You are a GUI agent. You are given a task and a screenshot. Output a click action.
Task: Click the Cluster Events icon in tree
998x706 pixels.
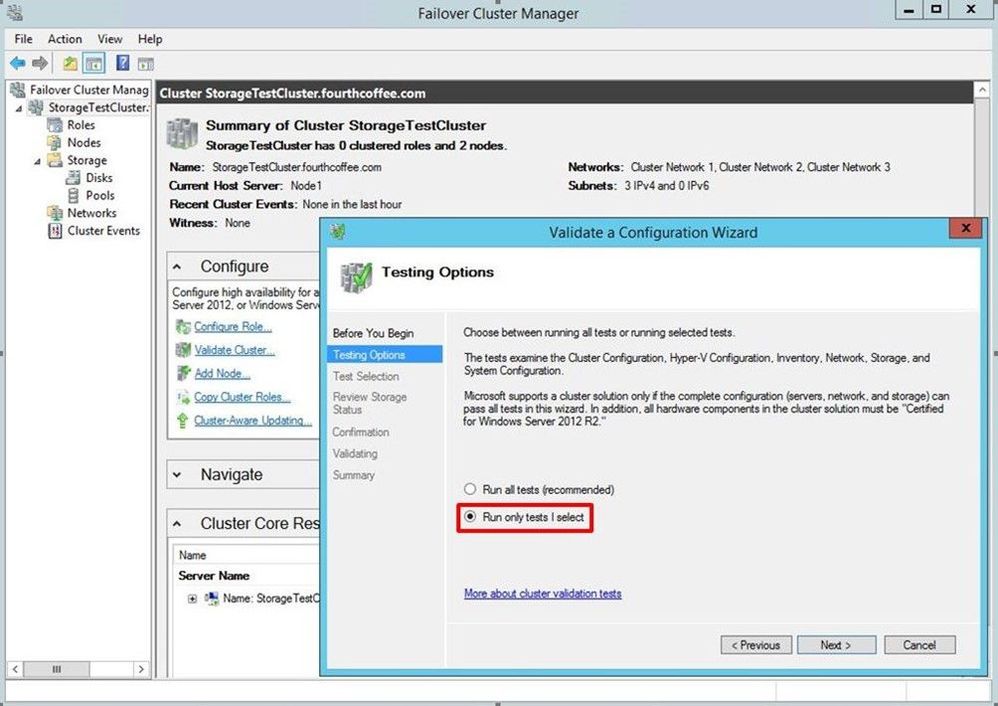coord(55,230)
